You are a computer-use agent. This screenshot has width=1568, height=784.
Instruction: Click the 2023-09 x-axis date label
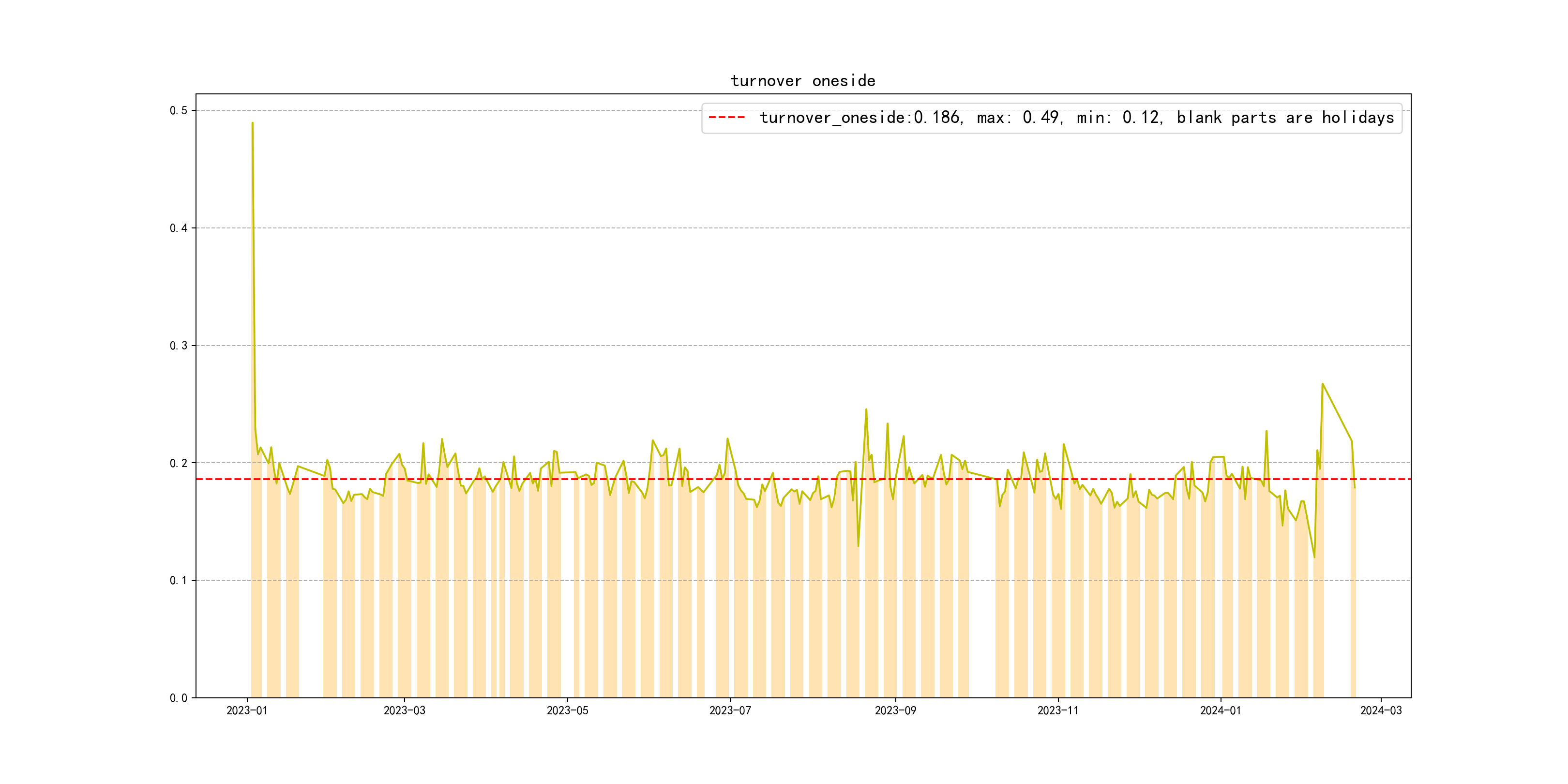pos(895,711)
